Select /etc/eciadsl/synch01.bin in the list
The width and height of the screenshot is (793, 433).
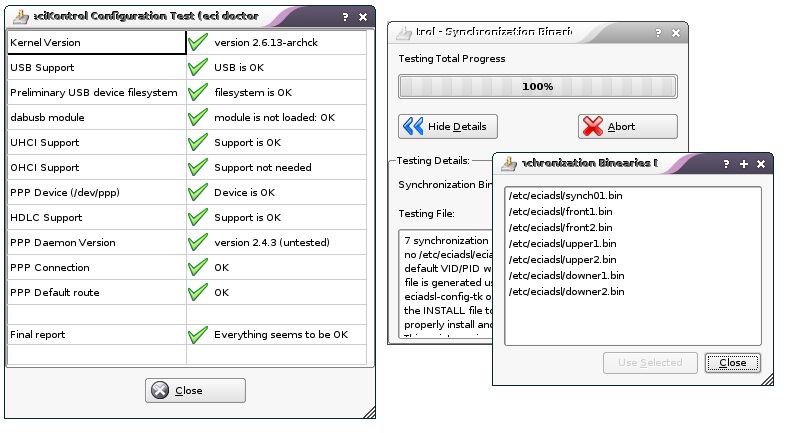click(565, 196)
